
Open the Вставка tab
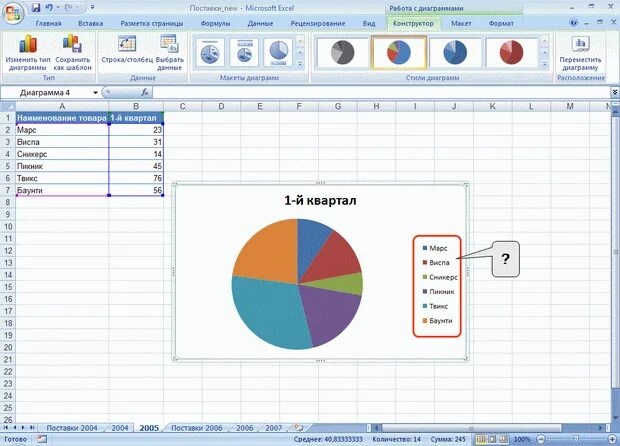[91, 23]
